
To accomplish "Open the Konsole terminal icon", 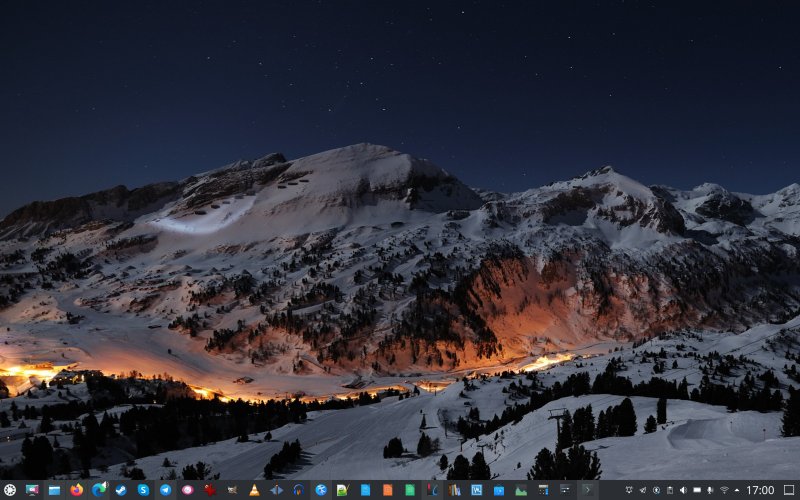I will pyautogui.click(x=587, y=490).
